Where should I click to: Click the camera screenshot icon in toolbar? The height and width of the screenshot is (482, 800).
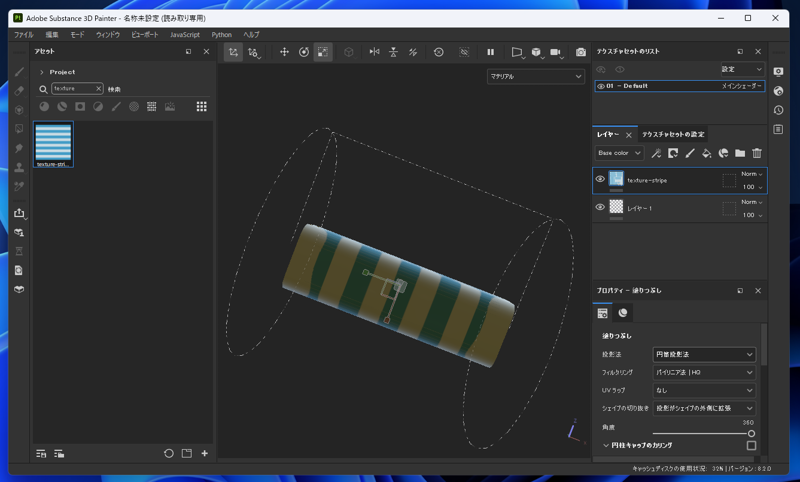[x=581, y=52]
